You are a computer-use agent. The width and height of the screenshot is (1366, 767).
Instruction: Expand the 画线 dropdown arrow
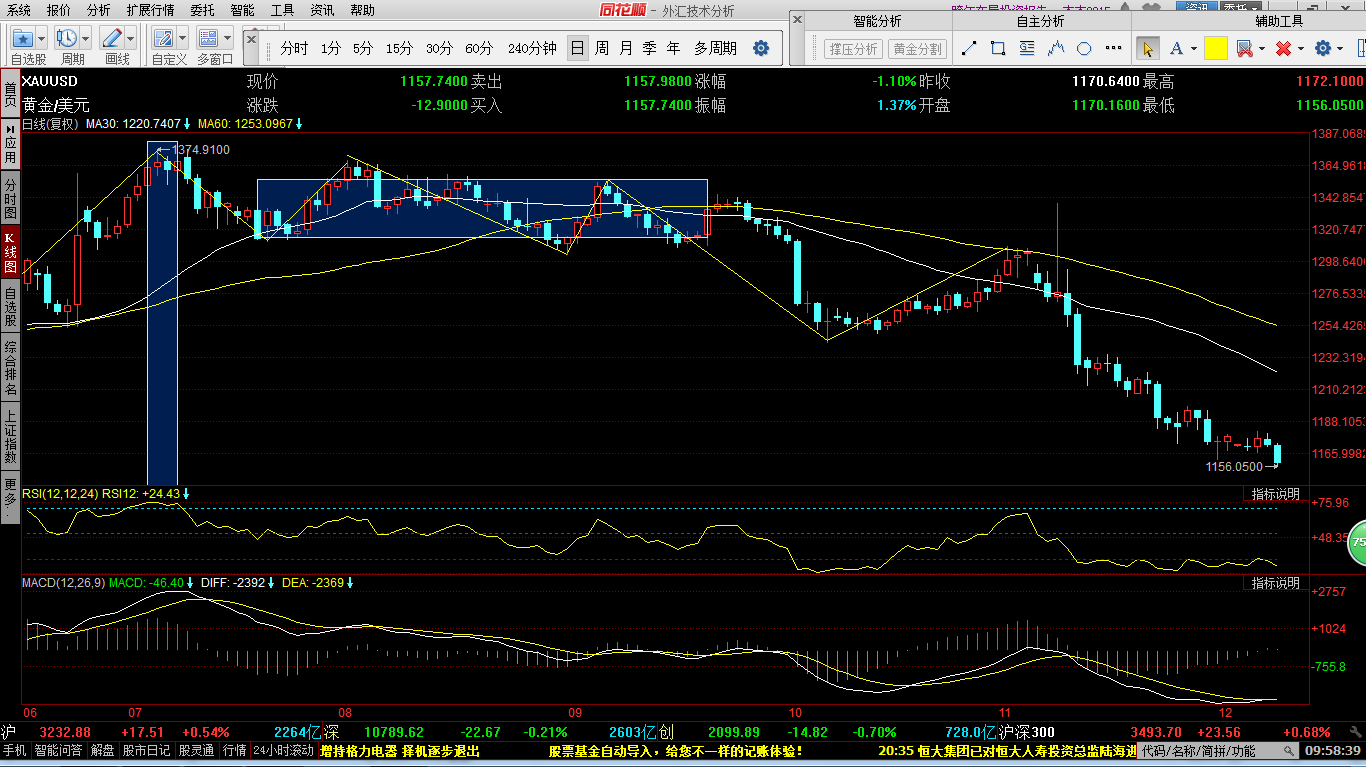(132, 39)
